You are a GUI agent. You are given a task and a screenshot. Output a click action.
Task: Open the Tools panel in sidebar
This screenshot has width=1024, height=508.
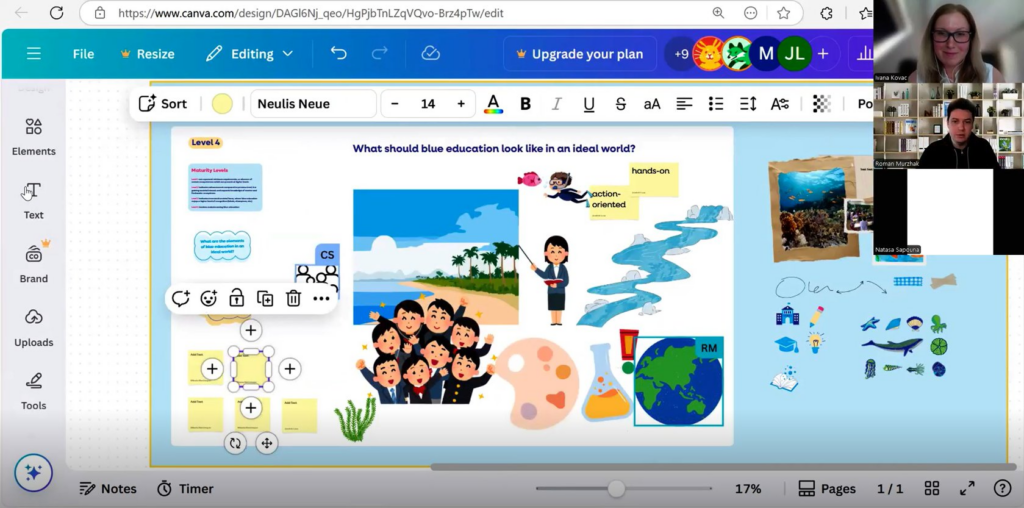33,390
